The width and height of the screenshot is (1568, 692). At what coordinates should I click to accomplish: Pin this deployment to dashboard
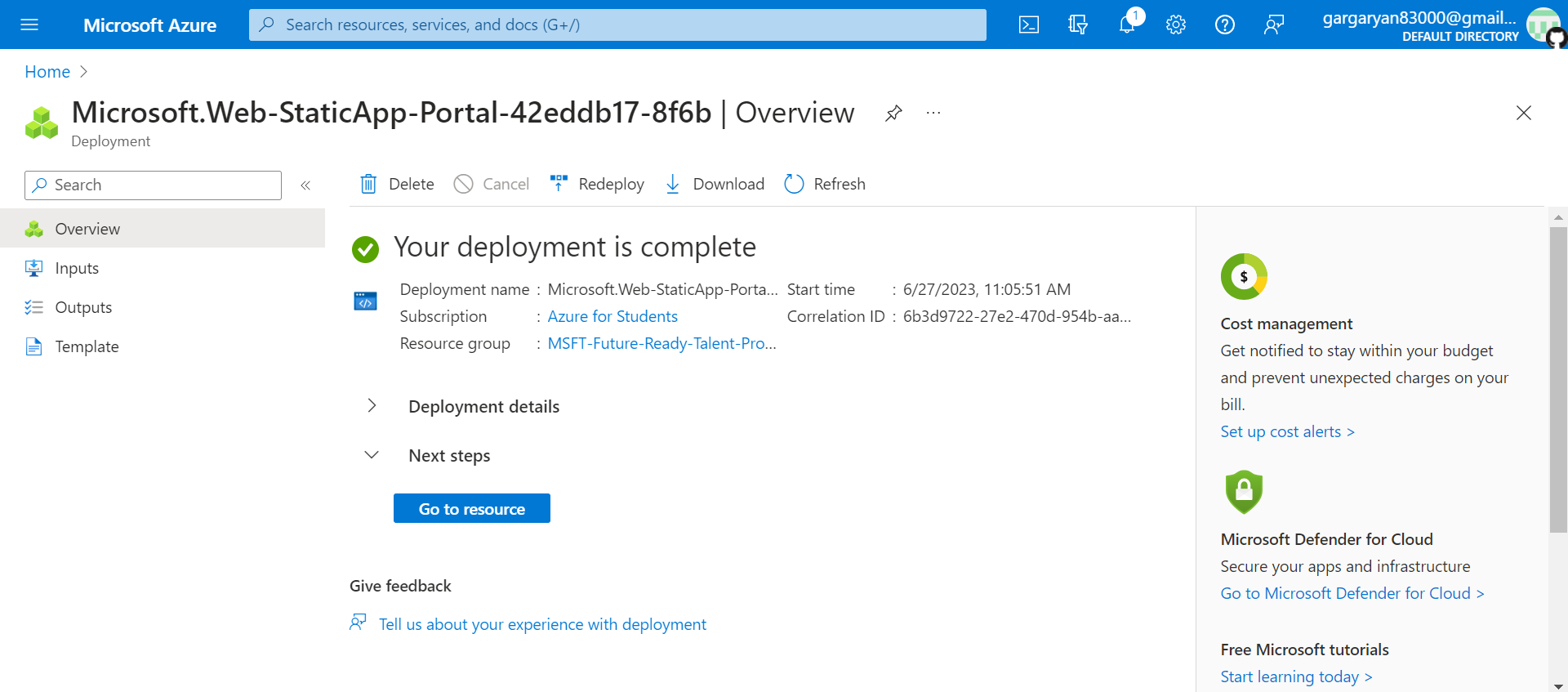coord(893,113)
